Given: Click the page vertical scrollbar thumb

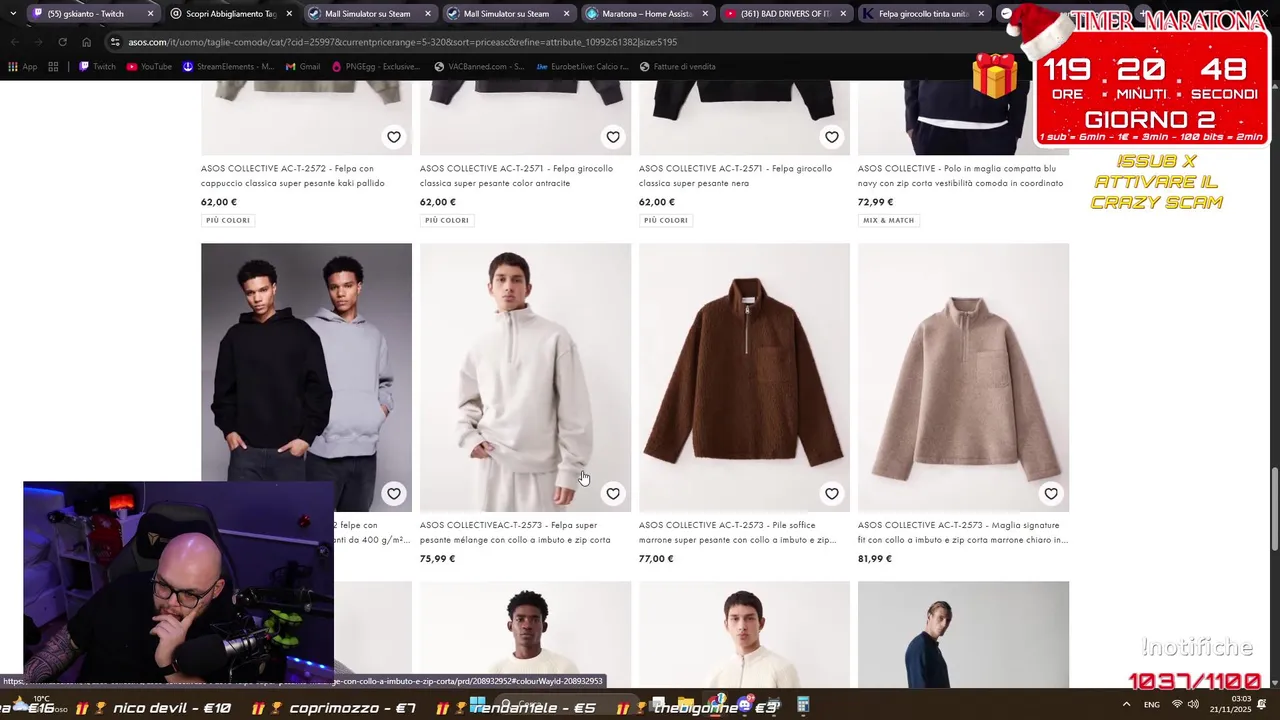Looking at the screenshot, I should (1274, 508).
